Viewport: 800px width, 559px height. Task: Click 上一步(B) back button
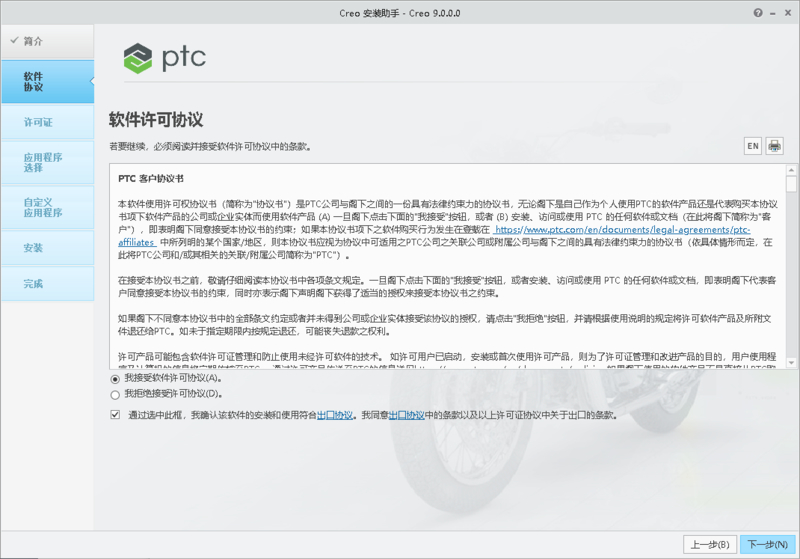tap(710, 545)
